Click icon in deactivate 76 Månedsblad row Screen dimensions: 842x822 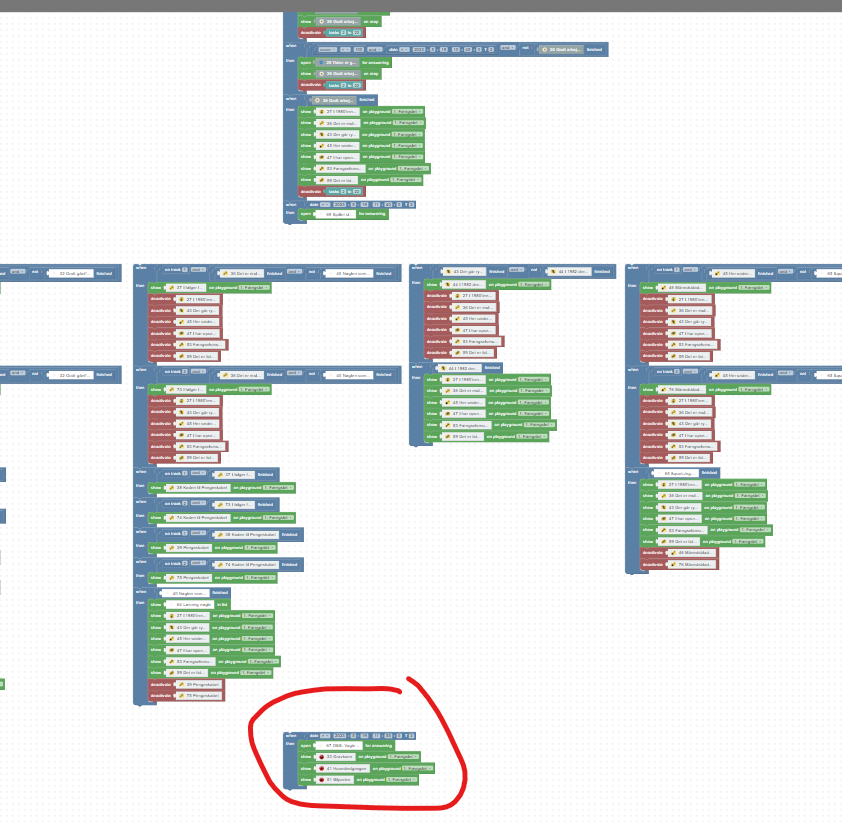point(673,564)
